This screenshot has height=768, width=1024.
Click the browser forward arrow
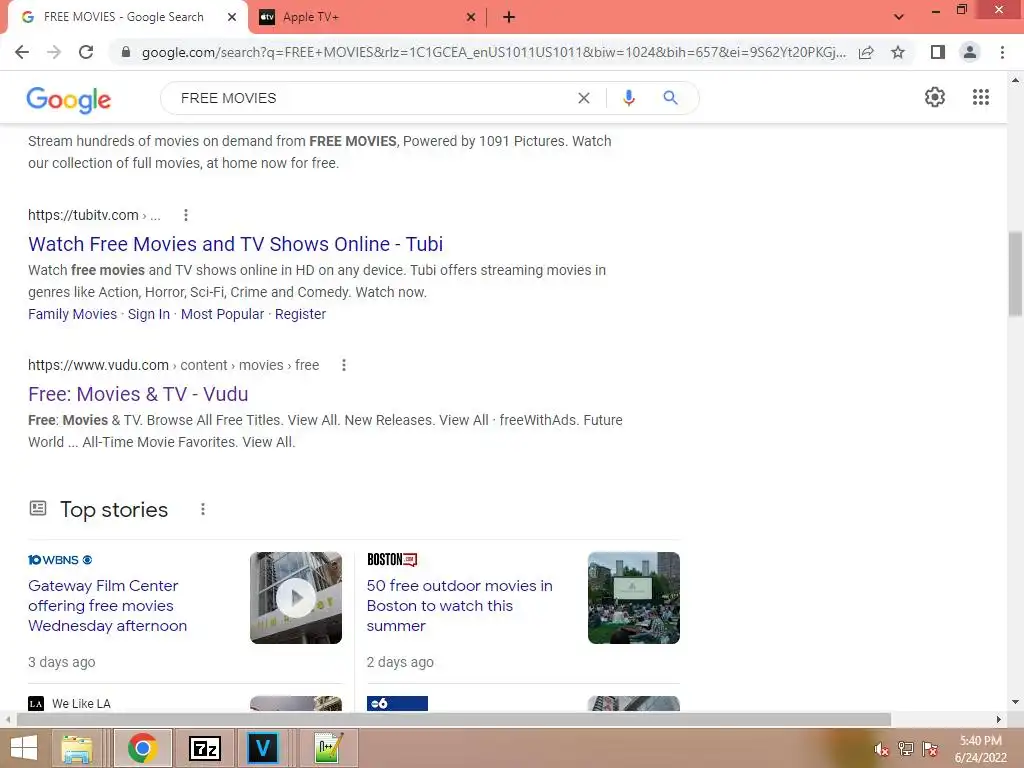coord(54,52)
